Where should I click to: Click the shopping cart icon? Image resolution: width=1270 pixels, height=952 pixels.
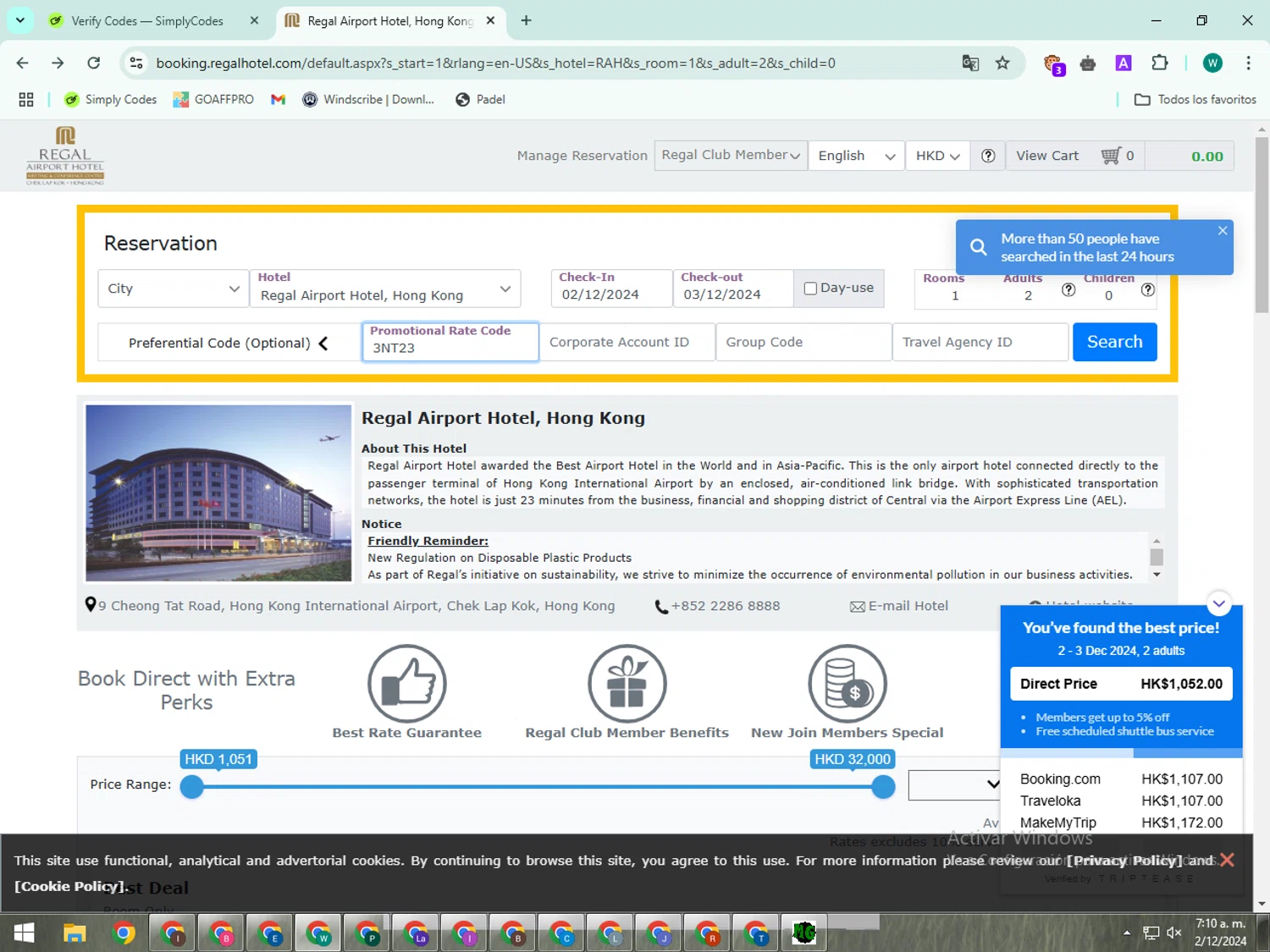(1110, 156)
